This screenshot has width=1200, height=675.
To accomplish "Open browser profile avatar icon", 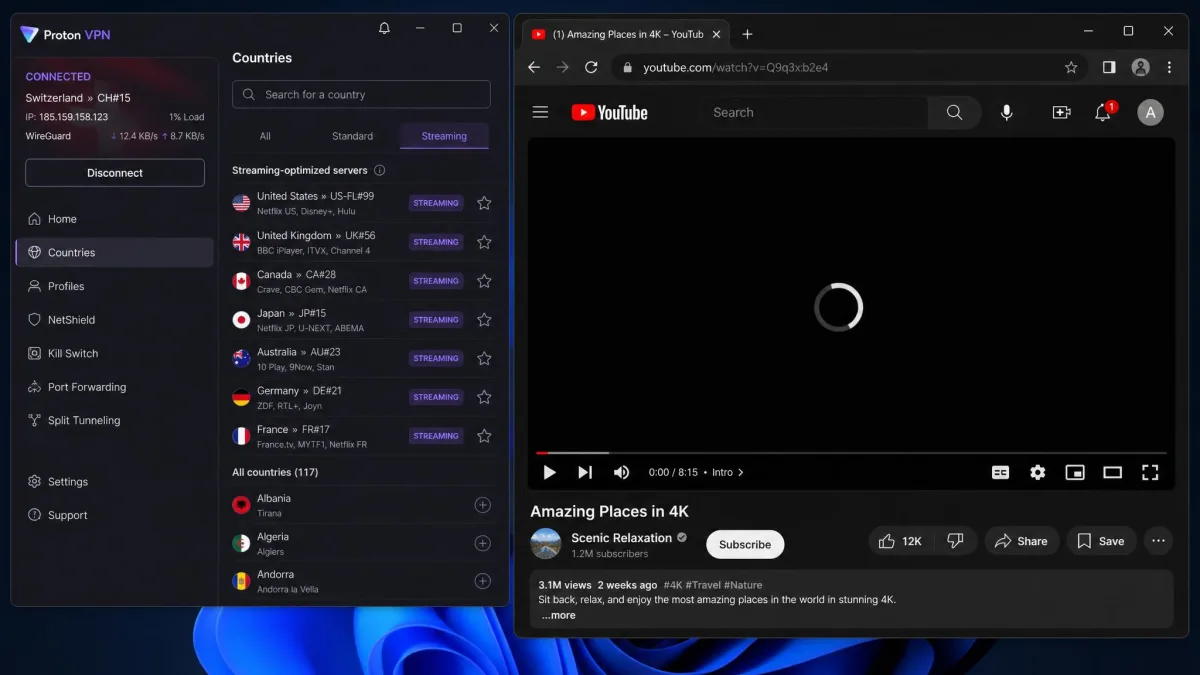I will 1140,67.
